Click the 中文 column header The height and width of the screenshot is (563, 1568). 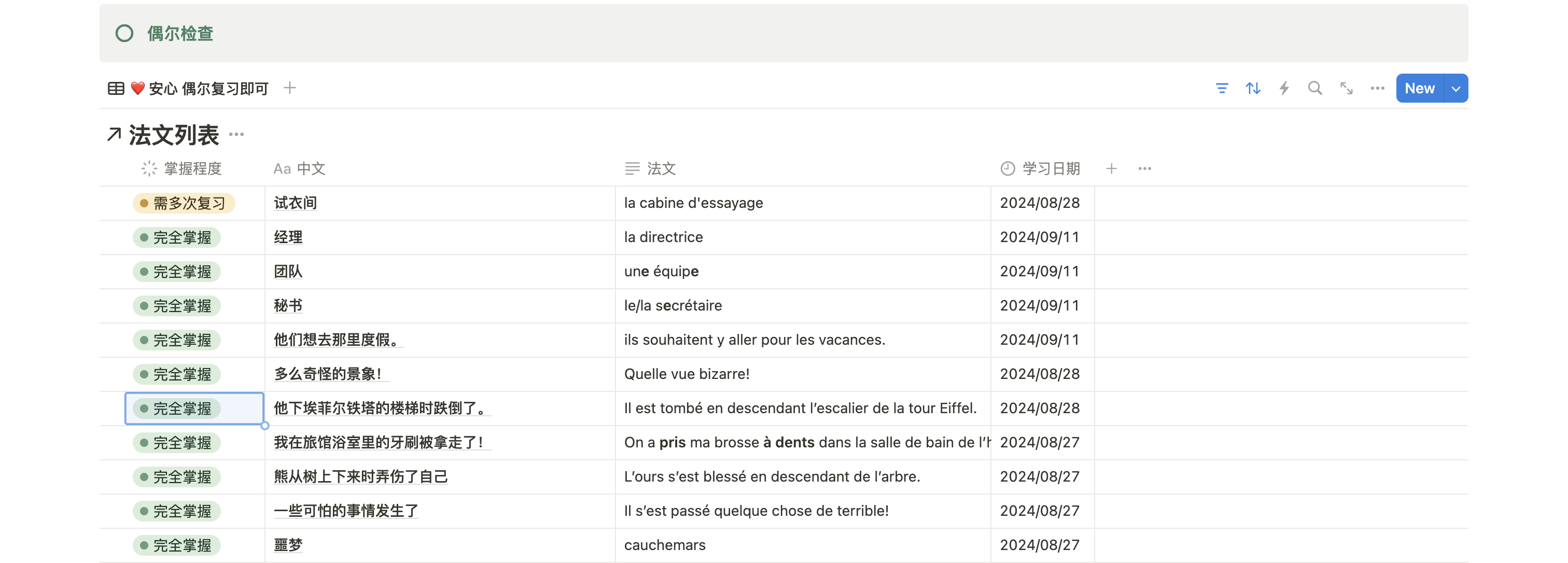(300, 168)
